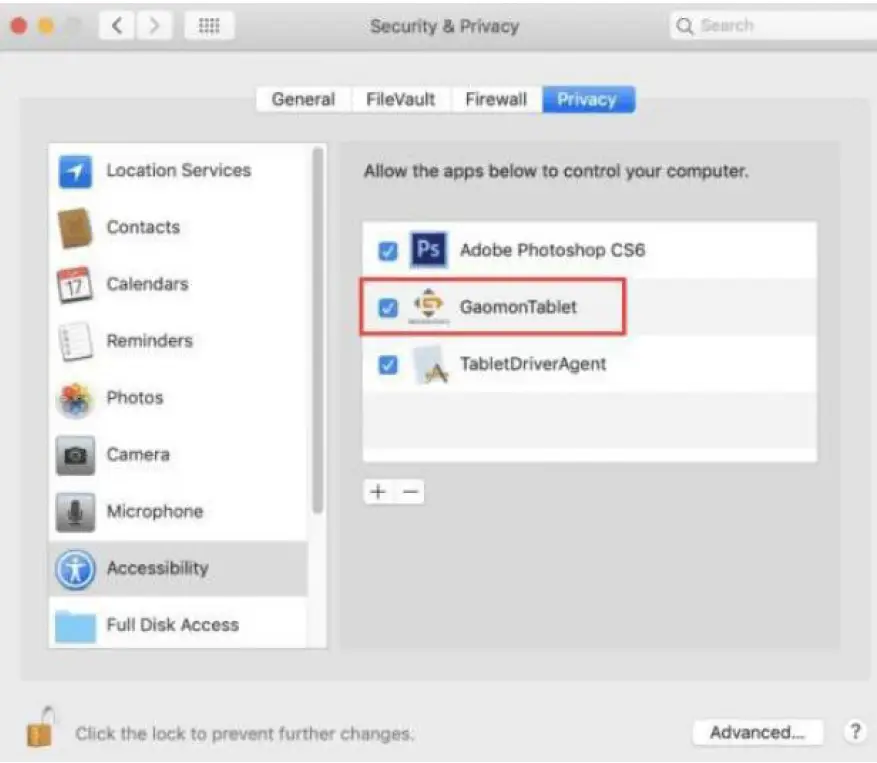Select Full Disk Access folder item
The height and width of the screenshot is (763, 877).
178,624
